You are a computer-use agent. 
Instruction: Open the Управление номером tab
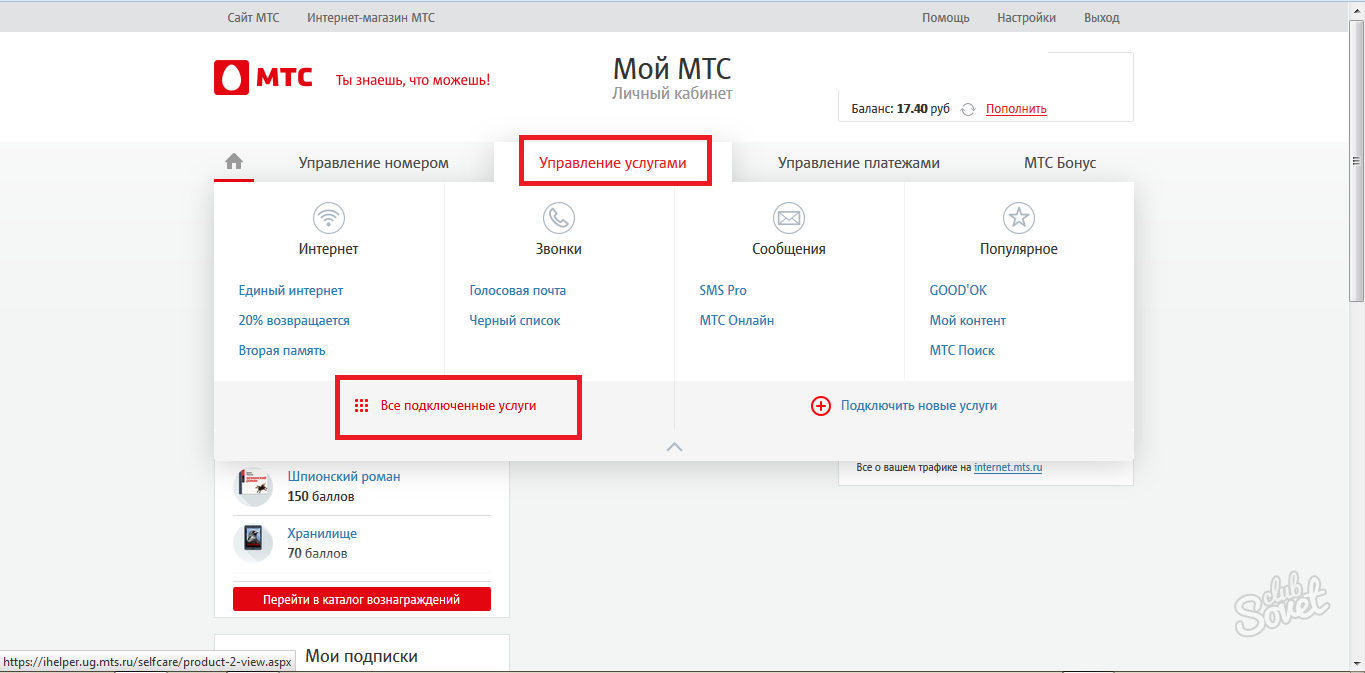click(373, 163)
